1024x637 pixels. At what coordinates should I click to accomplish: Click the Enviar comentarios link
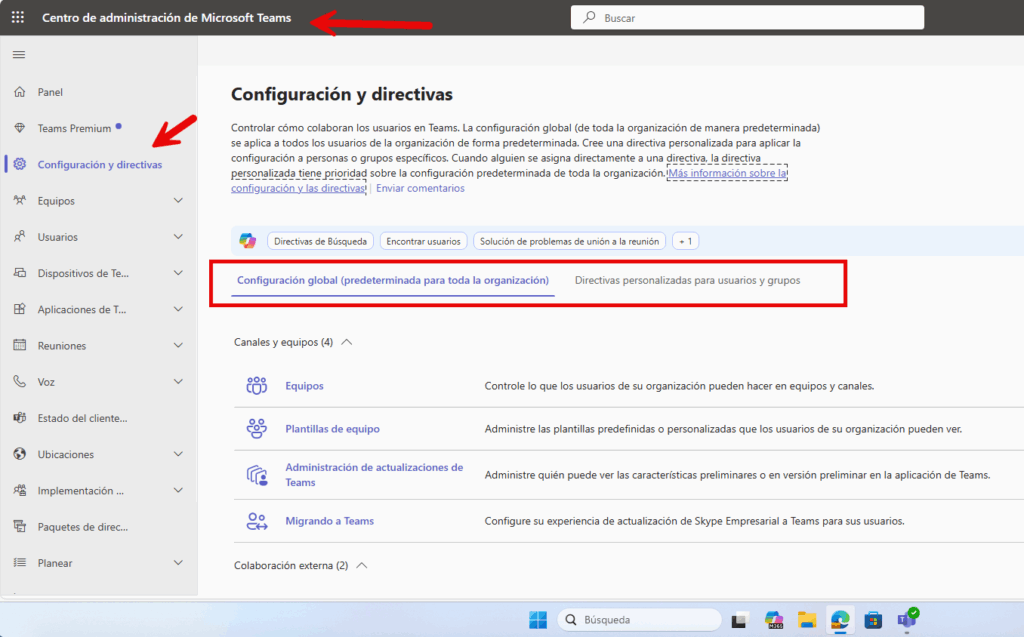[x=420, y=188]
